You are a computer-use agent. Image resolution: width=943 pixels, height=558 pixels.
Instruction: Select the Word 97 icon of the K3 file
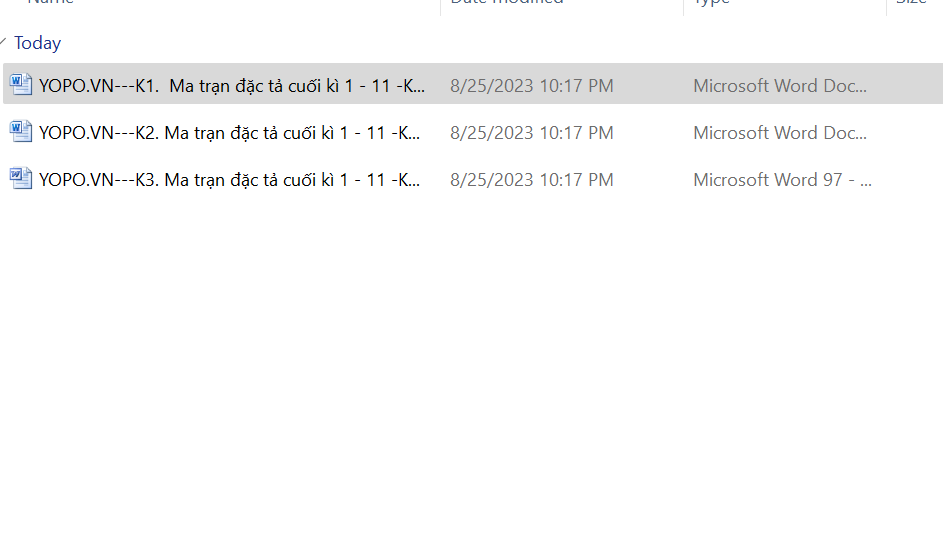click(20, 178)
